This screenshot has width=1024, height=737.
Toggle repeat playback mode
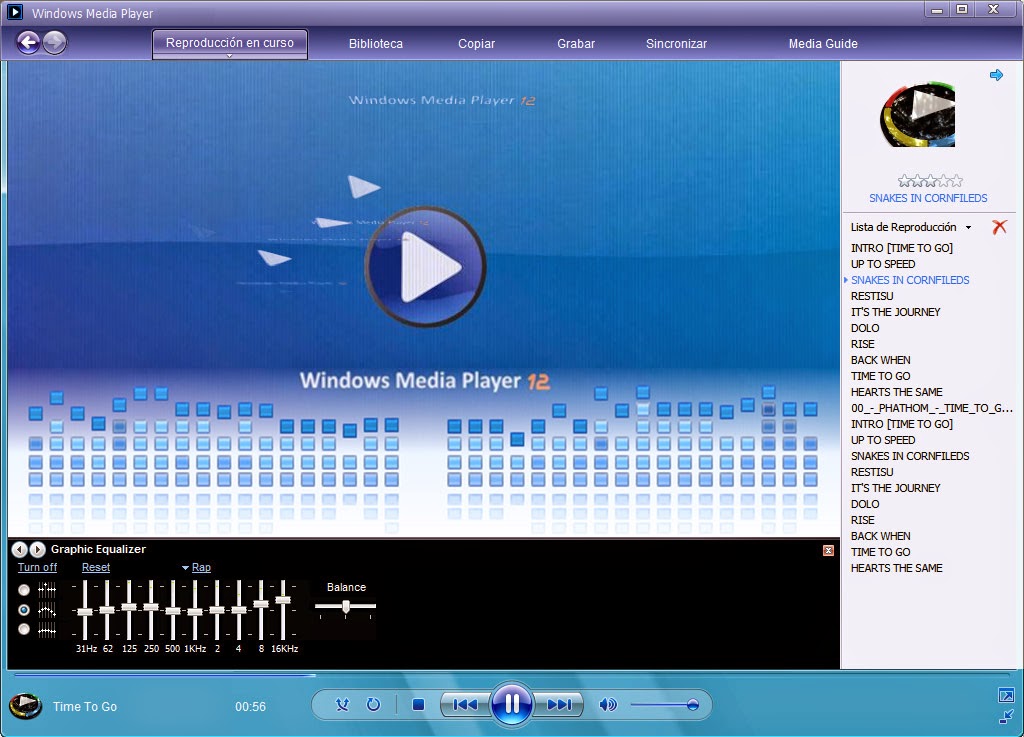pos(374,705)
